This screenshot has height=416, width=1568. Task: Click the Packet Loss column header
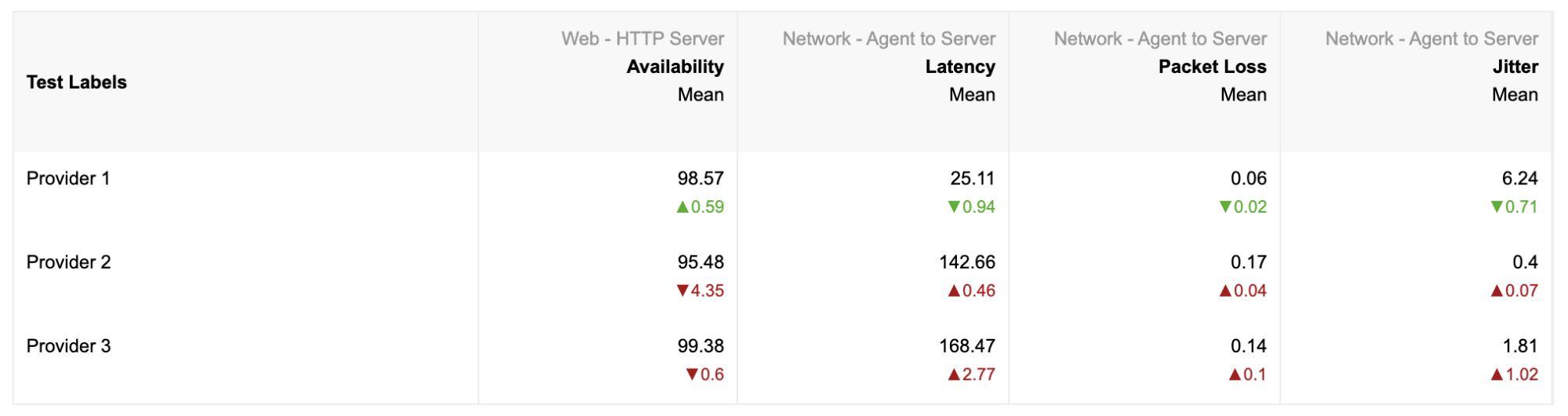tap(1212, 67)
